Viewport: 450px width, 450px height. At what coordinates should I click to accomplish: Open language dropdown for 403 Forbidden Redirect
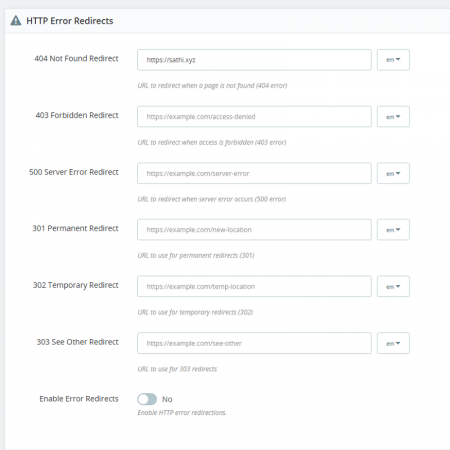coord(393,117)
